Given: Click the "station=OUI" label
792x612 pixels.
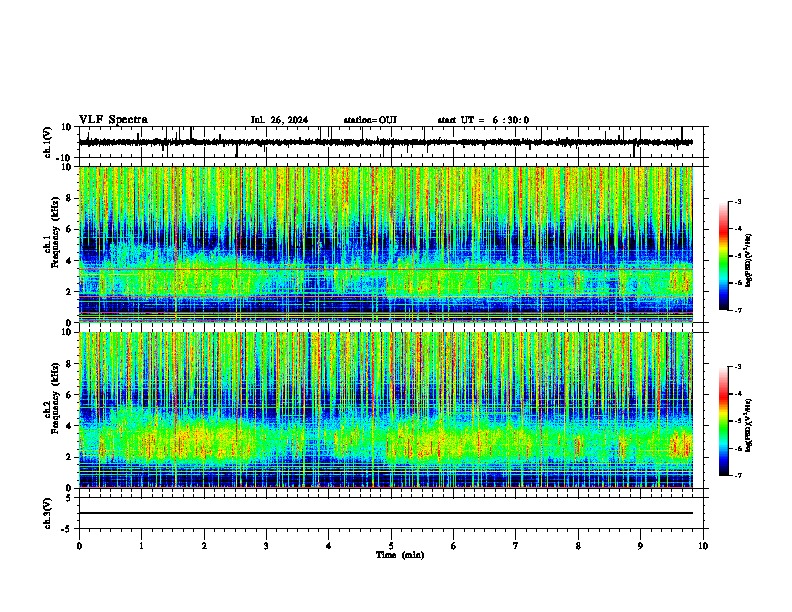Looking at the screenshot, I should pos(370,120).
